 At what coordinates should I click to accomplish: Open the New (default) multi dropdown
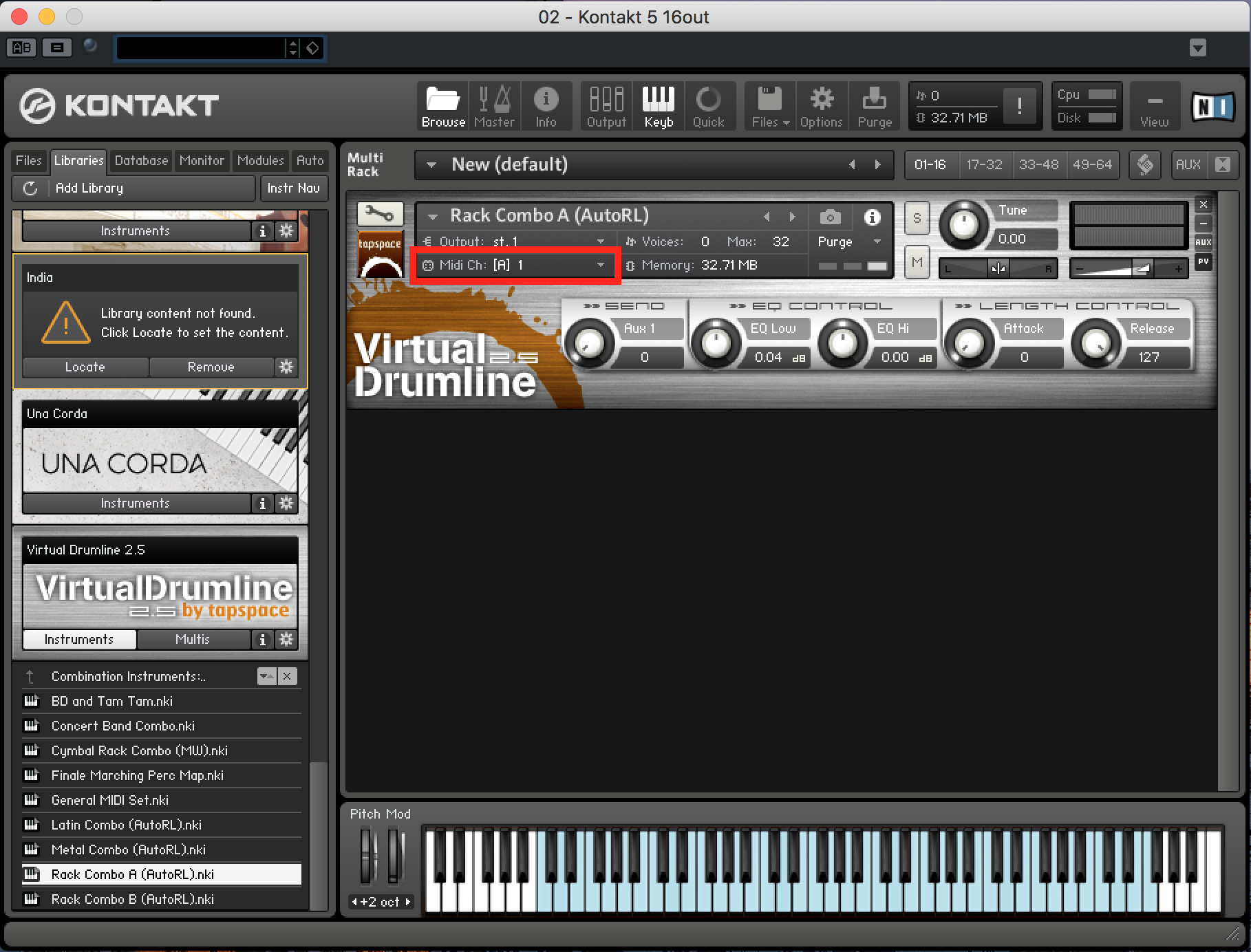tap(431, 164)
